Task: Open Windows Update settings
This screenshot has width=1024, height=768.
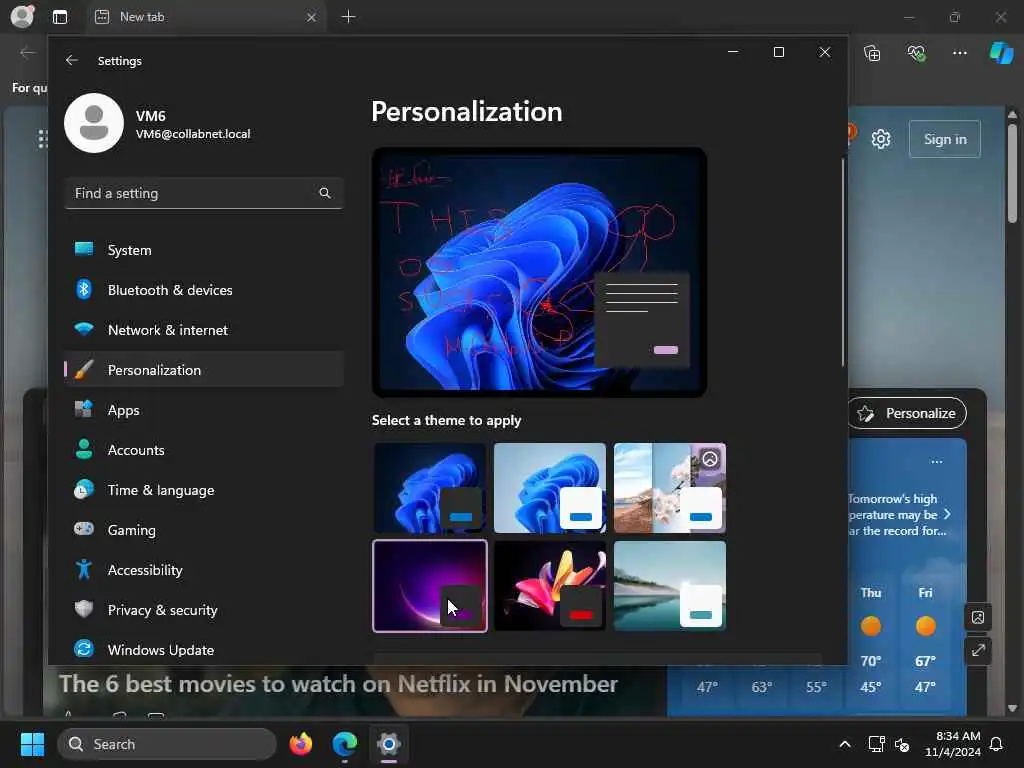Action: tap(204, 650)
